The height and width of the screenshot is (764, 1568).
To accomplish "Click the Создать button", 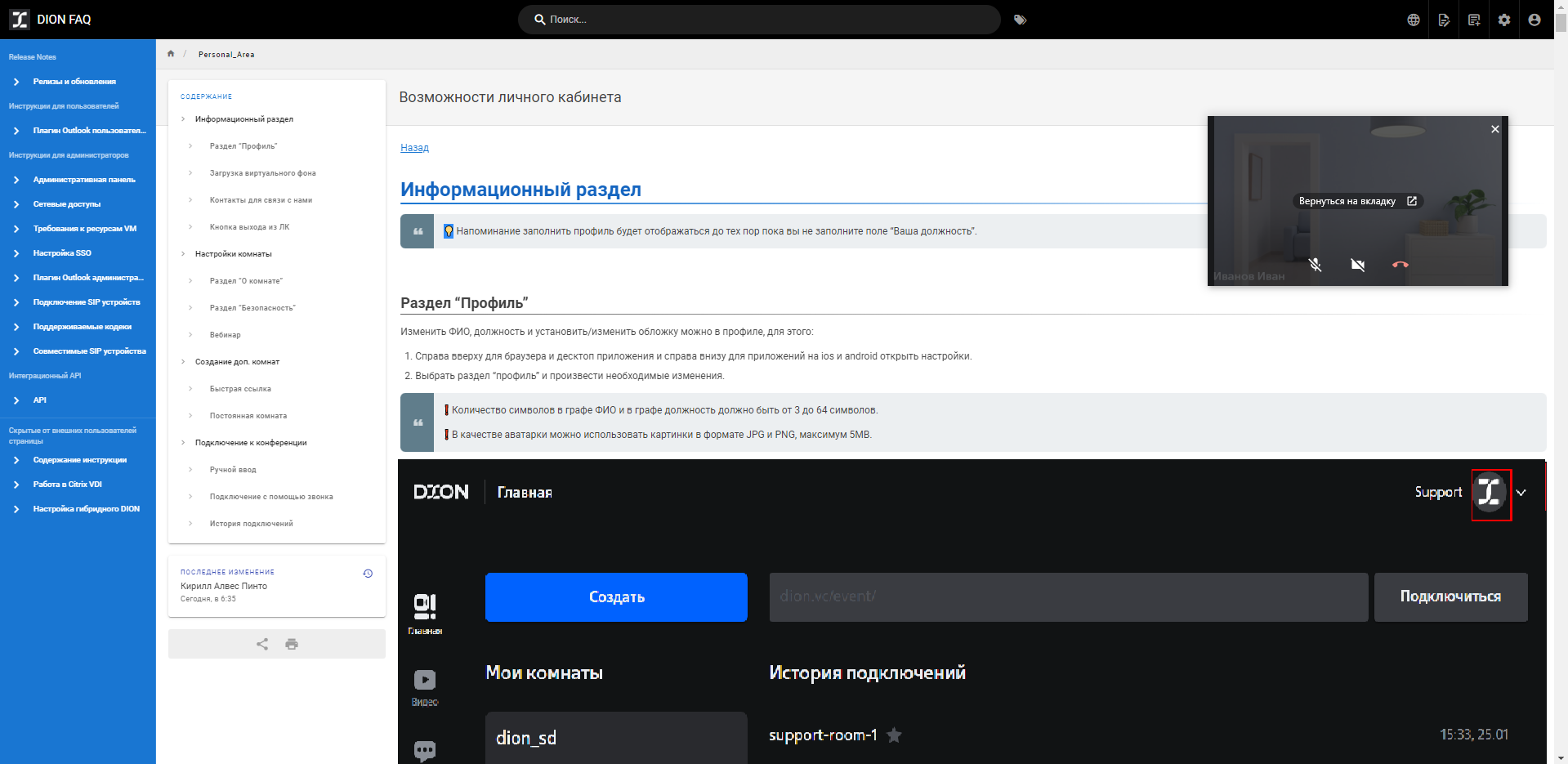I will (616, 597).
